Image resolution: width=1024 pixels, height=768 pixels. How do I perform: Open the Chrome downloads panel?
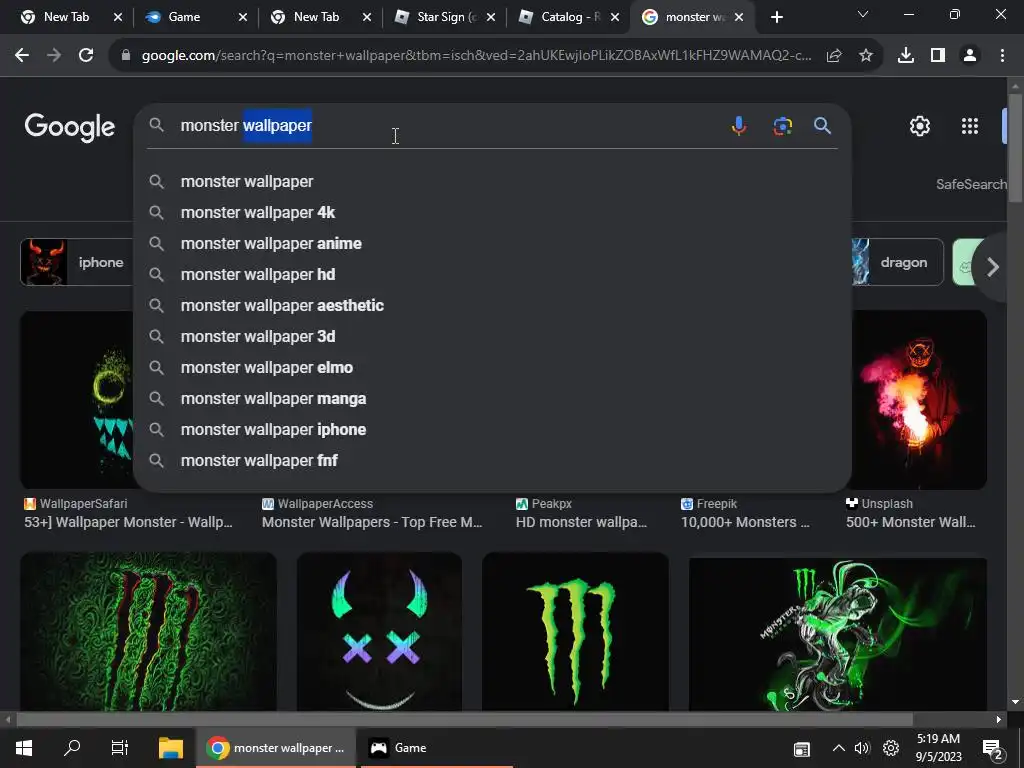pyautogui.click(x=906, y=56)
